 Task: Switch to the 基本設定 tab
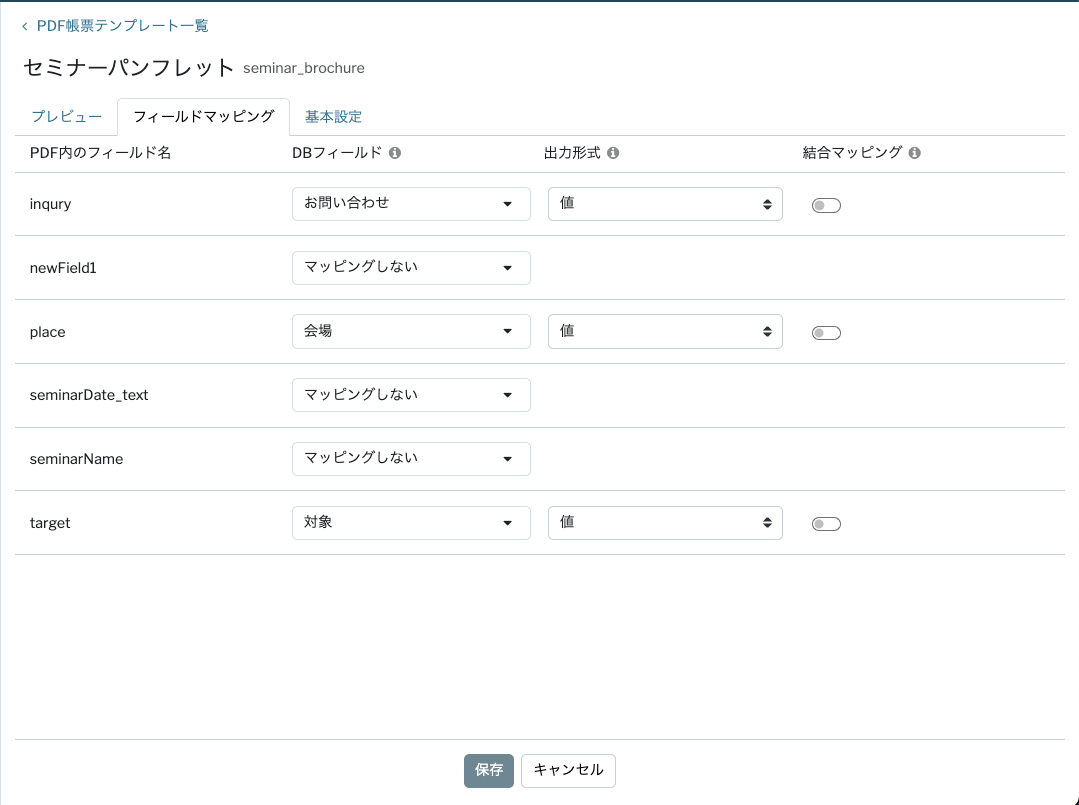click(333, 117)
